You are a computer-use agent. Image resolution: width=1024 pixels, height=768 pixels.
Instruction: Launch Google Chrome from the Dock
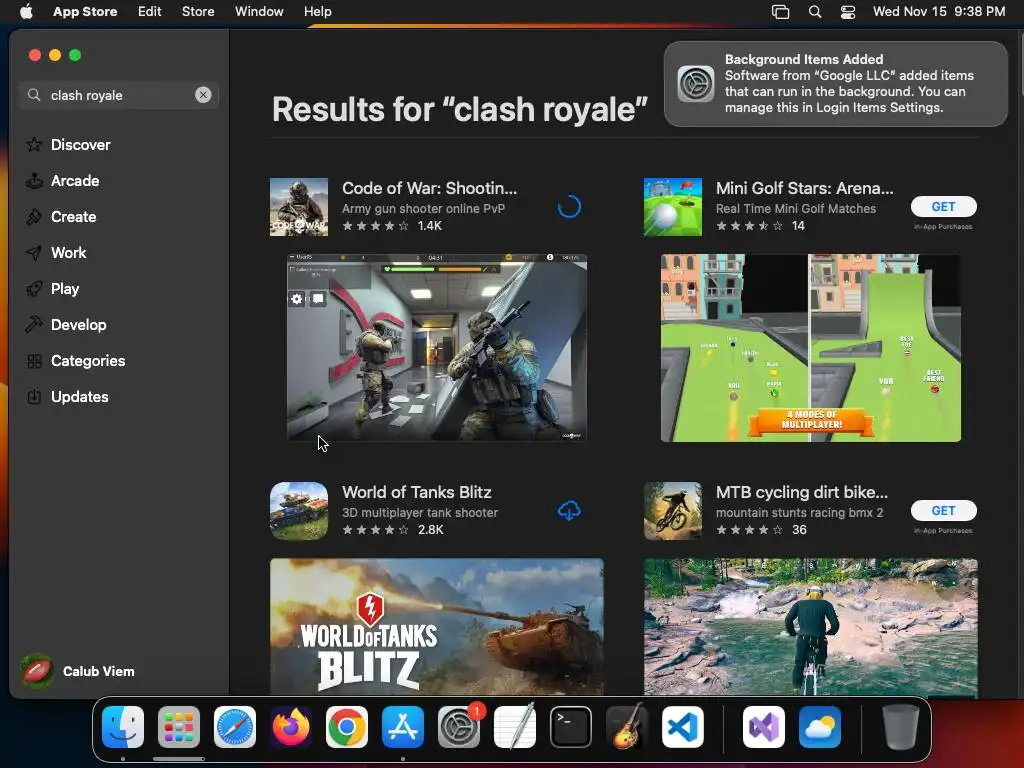(x=347, y=727)
